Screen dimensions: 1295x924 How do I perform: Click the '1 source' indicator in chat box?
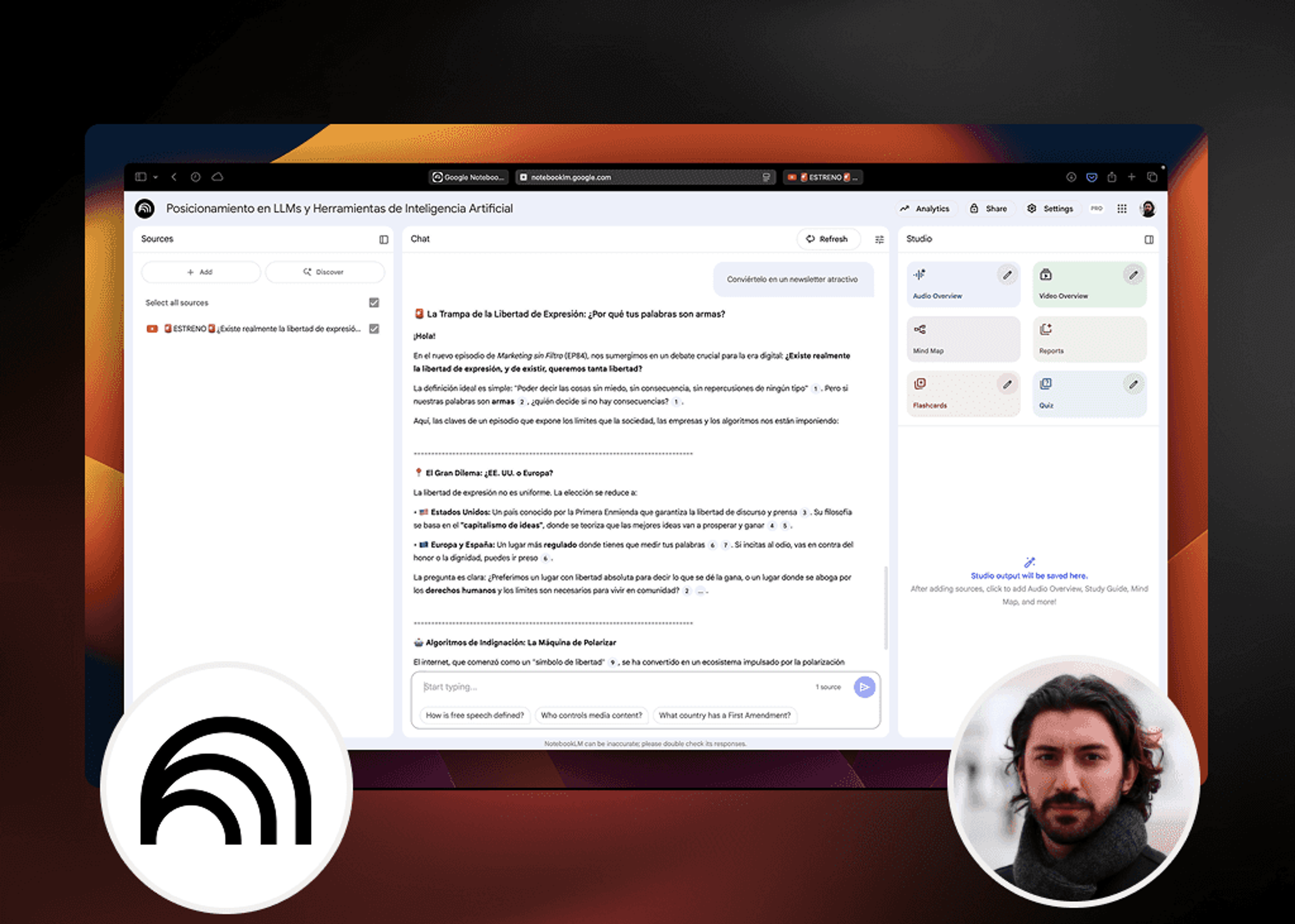pyautogui.click(x=828, y=687)
